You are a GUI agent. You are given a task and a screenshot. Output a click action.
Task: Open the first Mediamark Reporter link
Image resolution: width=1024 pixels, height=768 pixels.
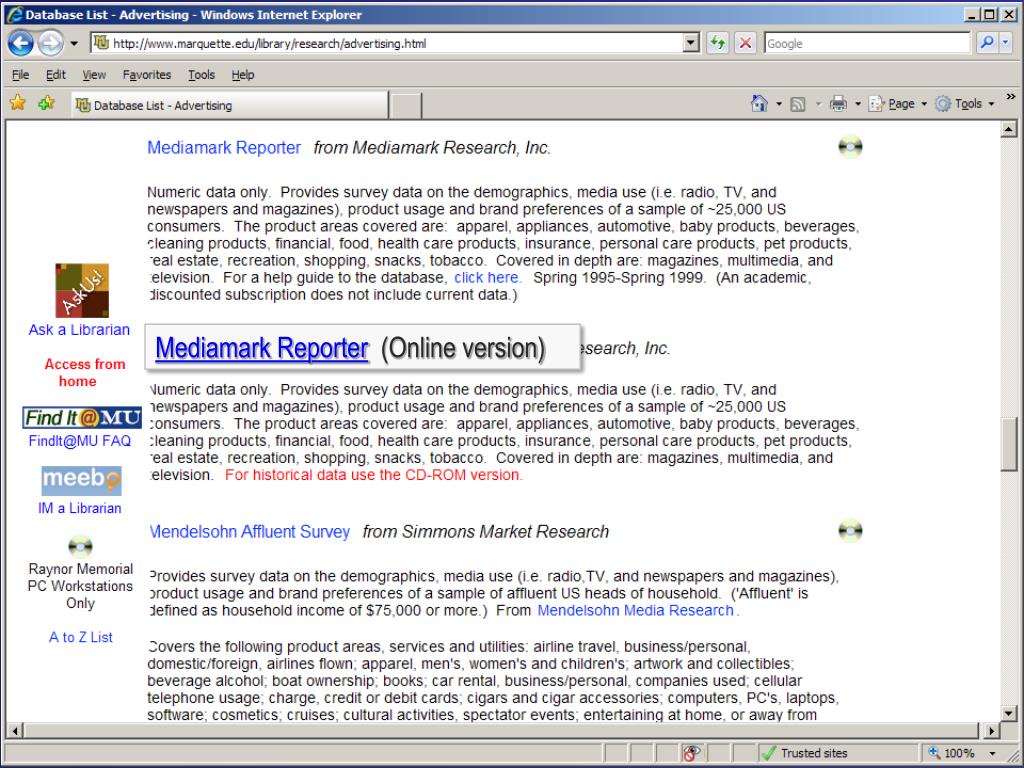coord(224,148)
